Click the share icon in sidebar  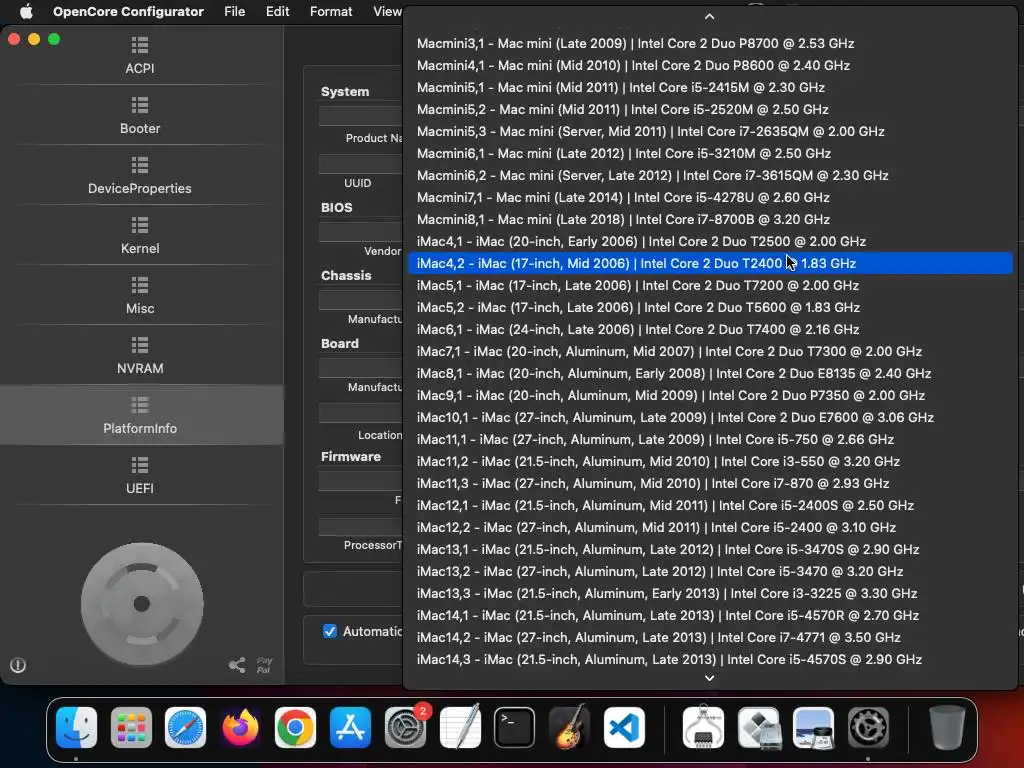click(237, 665)
